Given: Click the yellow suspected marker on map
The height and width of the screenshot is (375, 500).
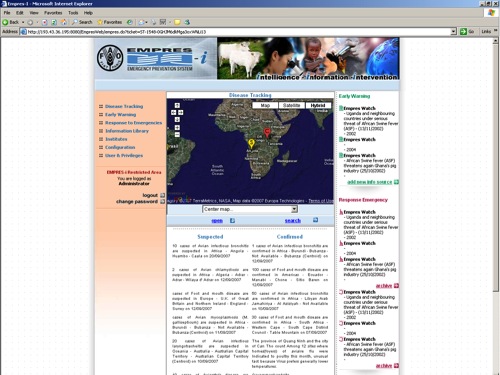Looking at the screenshot, I should click(x=251, y=144).
